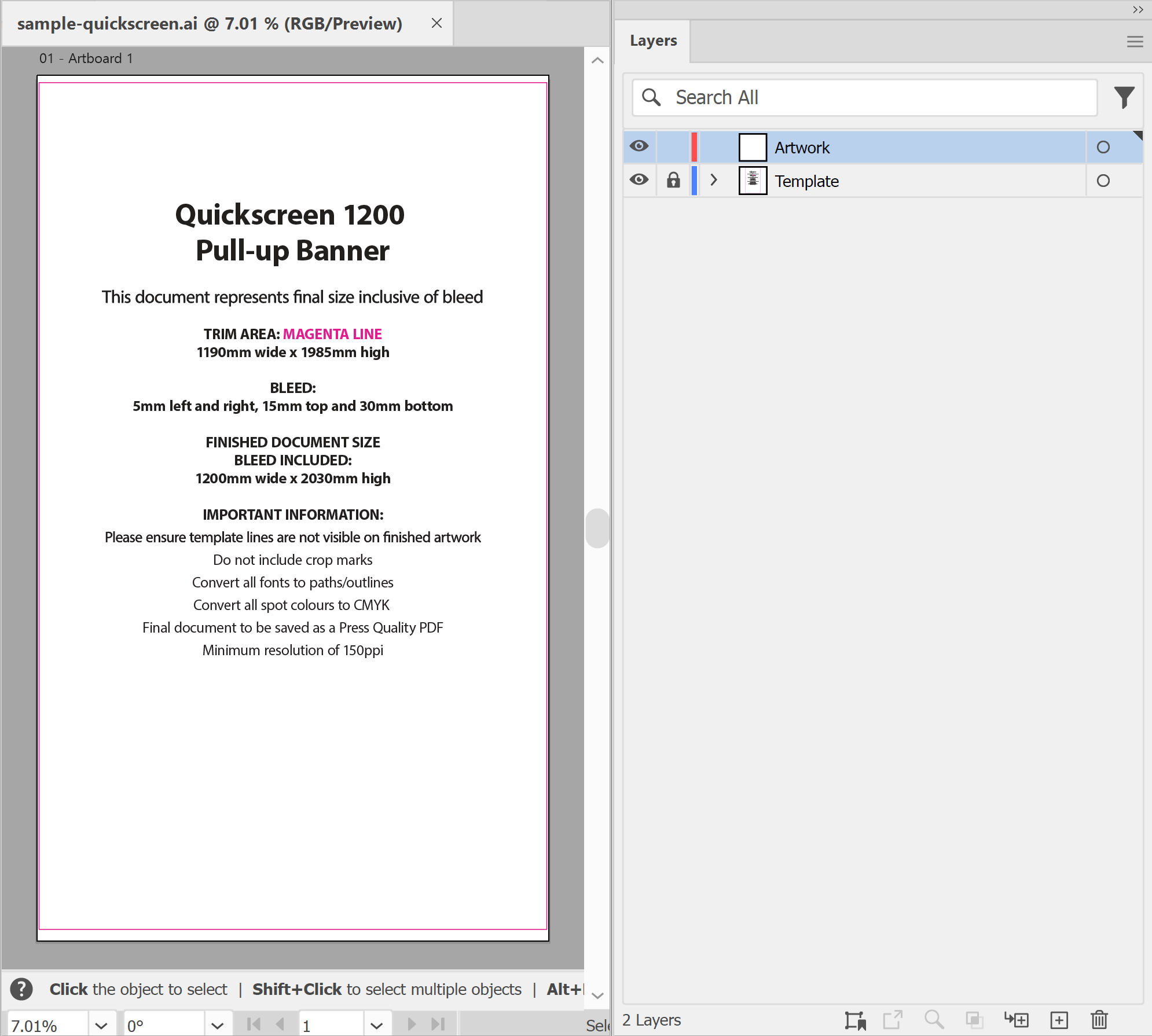
Task: Click the Artwork layer target circle
Action: point(1103,147)
